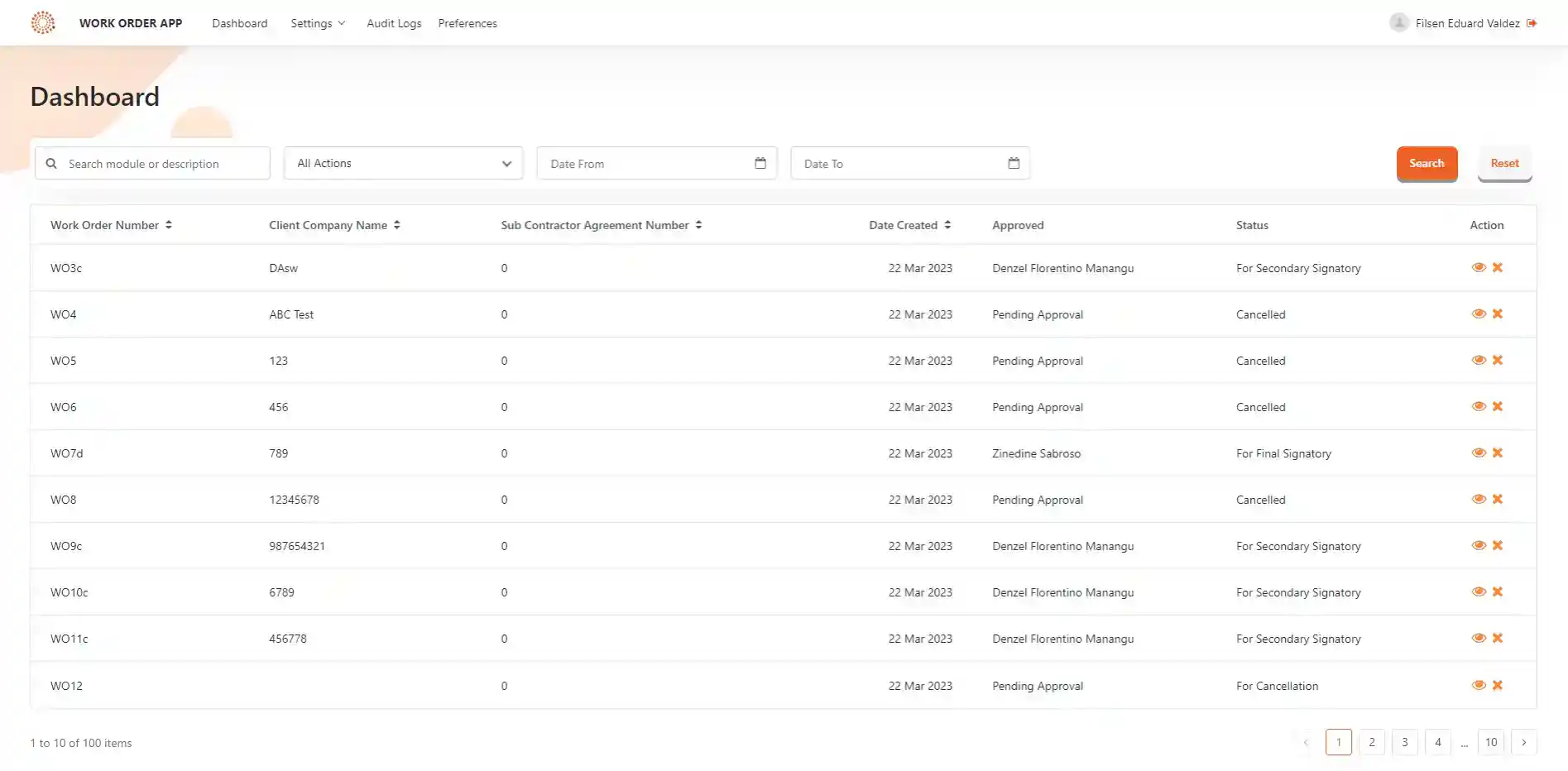Click the orange Search button
This screenshot has height=771, width=1568.
tap(1427, 163)
